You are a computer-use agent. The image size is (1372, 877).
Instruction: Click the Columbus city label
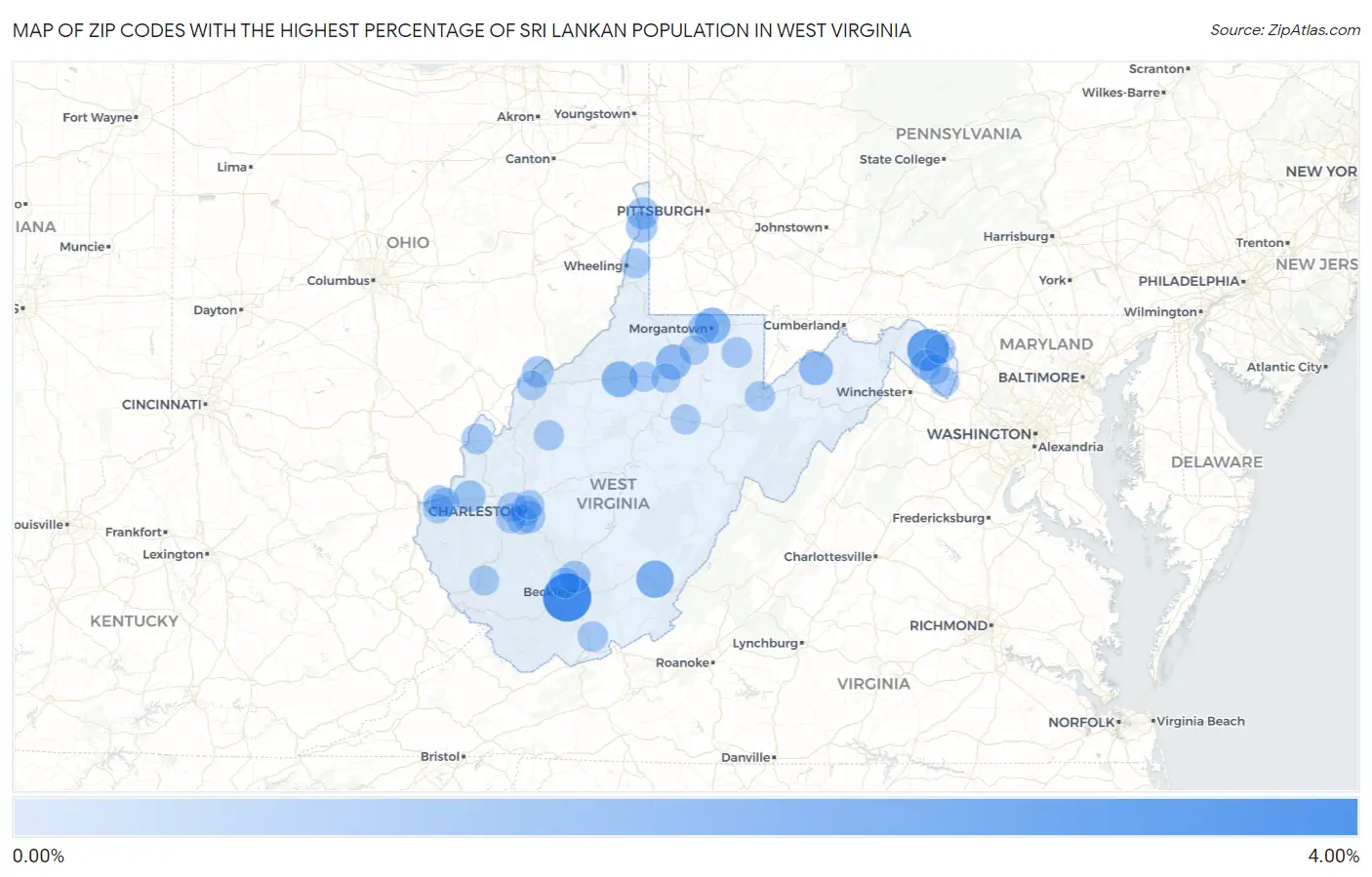tap(339, 281)
